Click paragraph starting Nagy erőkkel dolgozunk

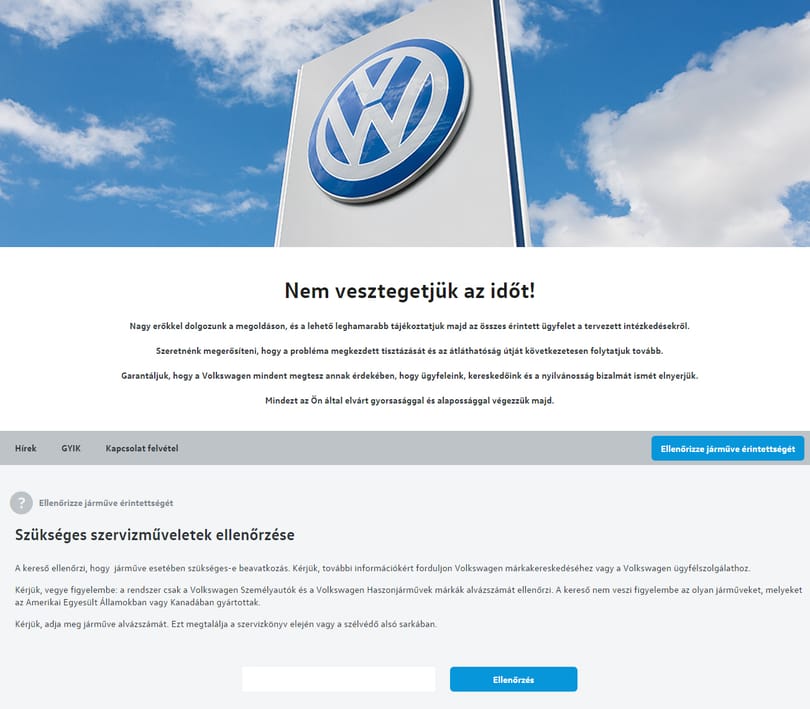coord(410,326)
